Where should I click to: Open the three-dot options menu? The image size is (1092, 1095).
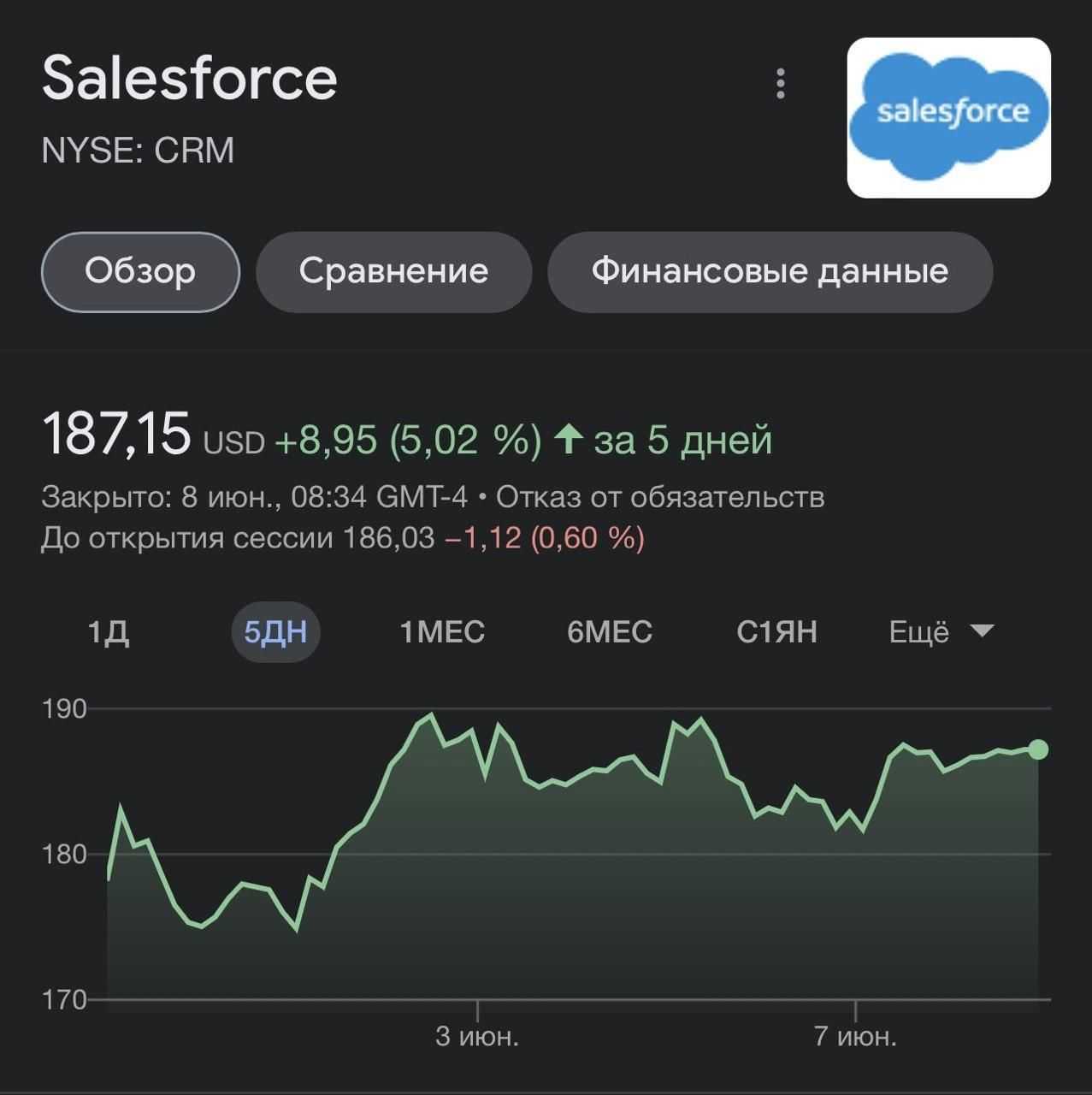(780, 84)
